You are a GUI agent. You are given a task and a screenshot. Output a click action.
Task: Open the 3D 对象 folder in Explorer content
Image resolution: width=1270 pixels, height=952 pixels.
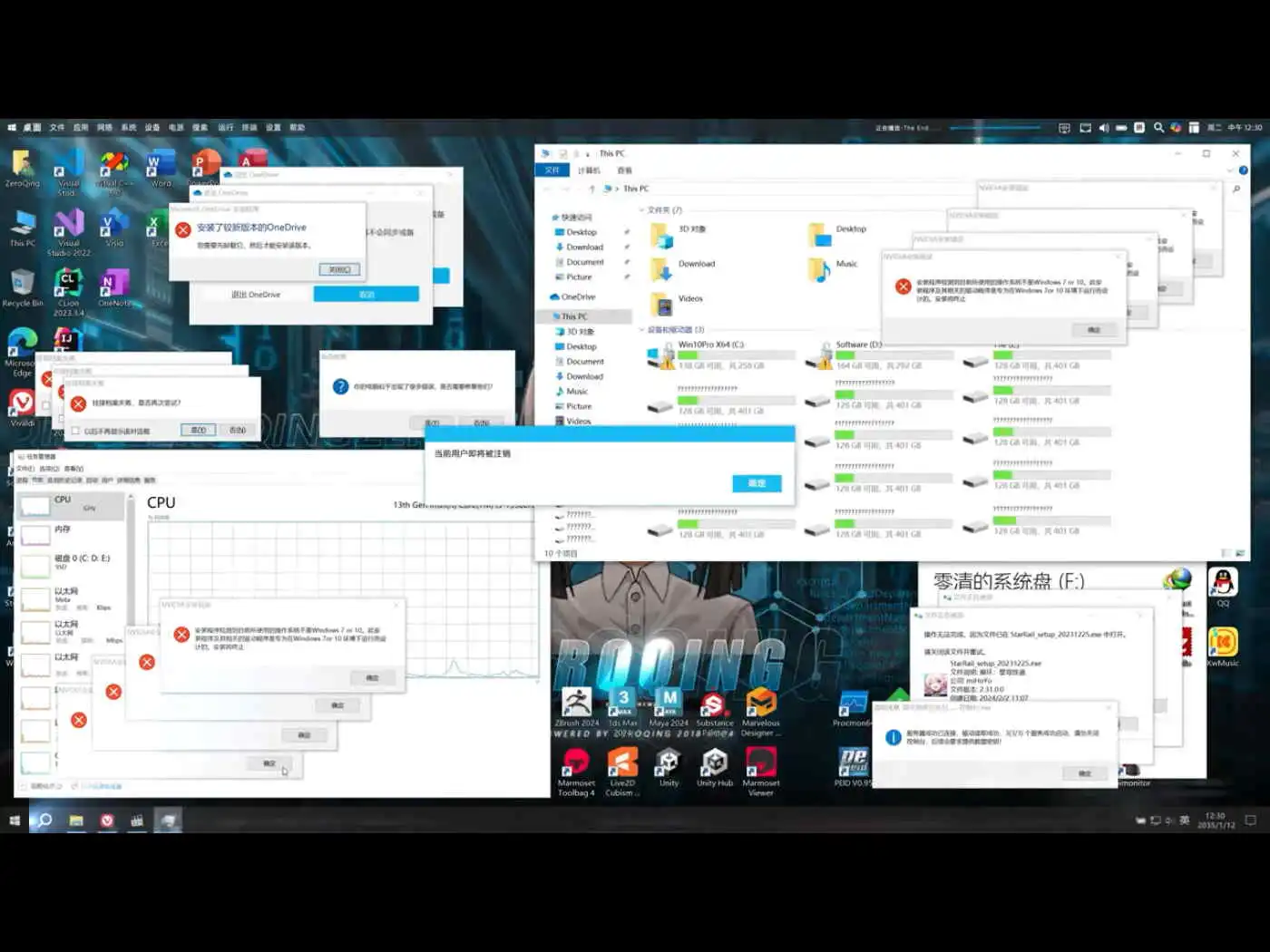coord(679,235)
